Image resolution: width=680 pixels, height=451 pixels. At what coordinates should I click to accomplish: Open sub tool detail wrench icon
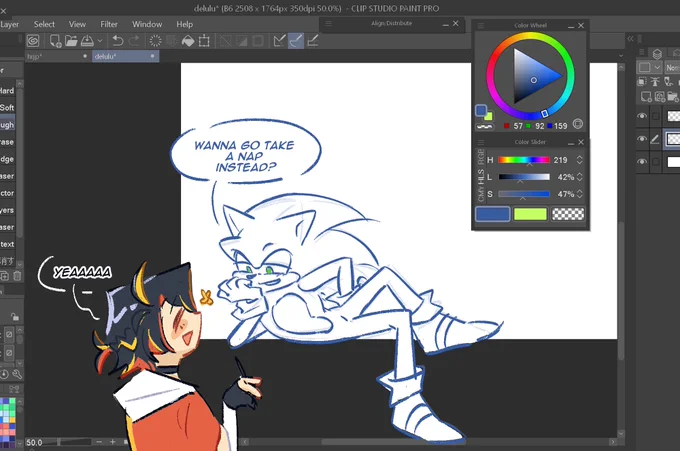click(17, 374)
